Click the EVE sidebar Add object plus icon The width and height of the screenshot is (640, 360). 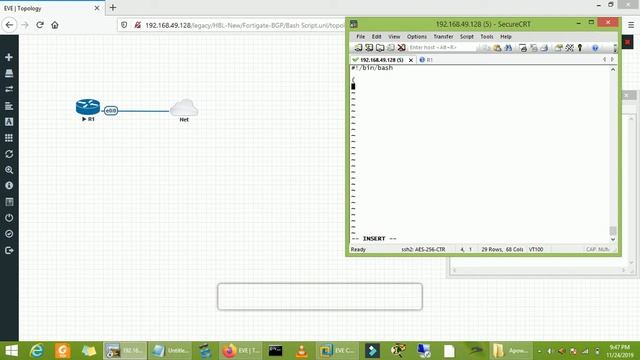click(9, 57)
